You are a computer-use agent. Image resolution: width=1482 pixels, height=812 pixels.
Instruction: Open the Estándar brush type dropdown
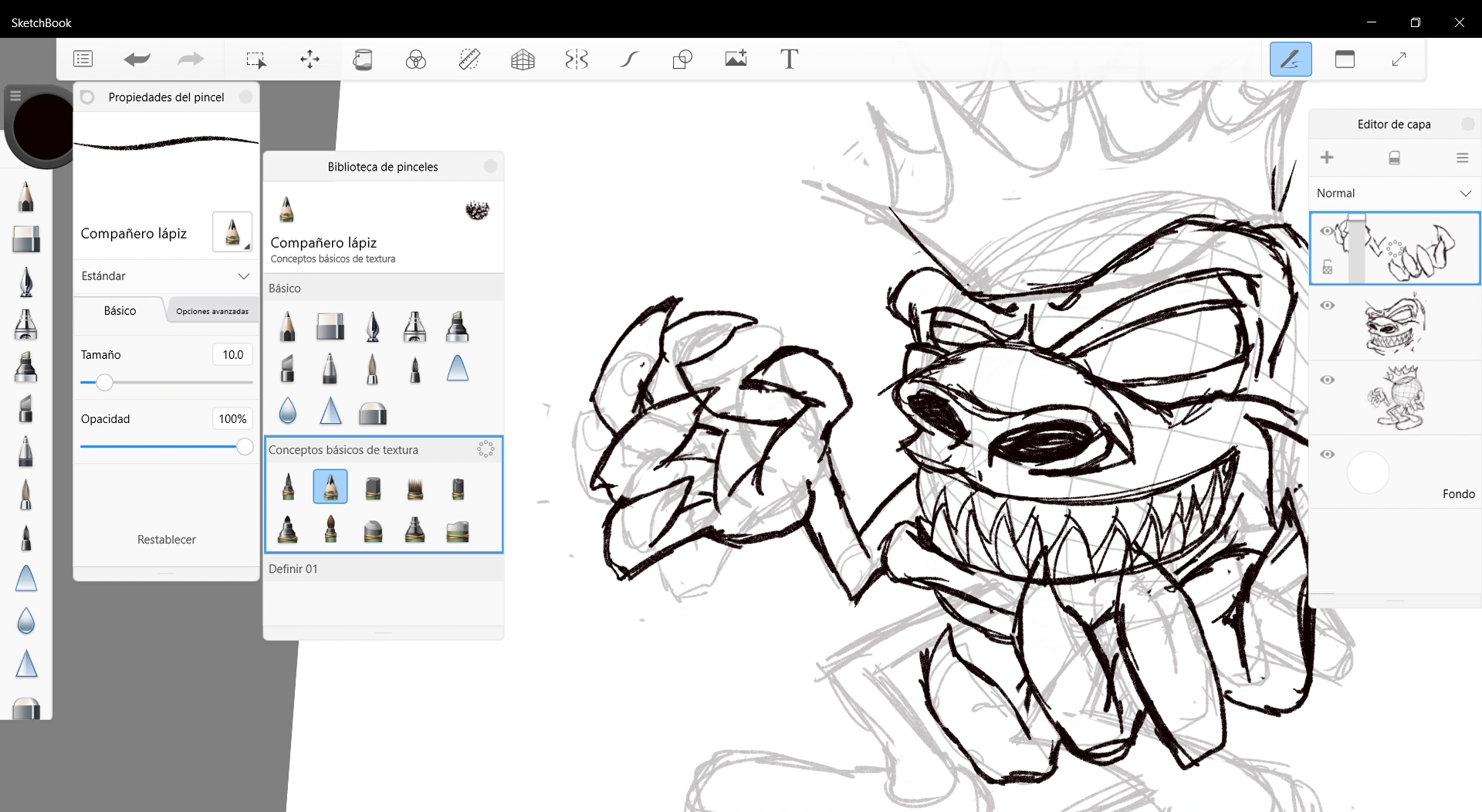click(x=166, y=276)
